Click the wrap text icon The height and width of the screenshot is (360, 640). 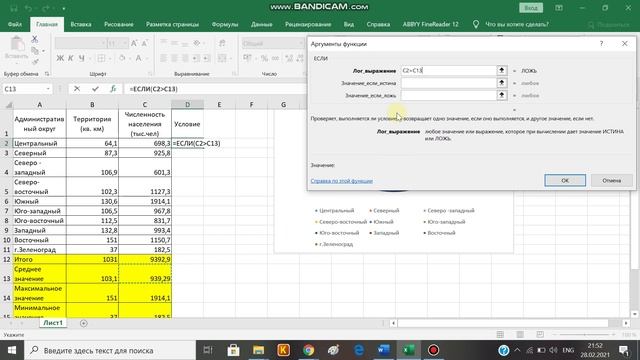[222, 43]
